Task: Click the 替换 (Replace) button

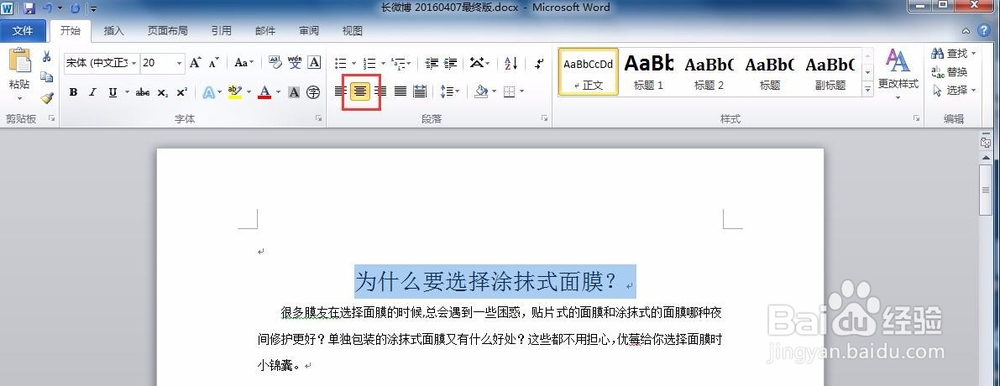Action: click(x=950, y=72)
